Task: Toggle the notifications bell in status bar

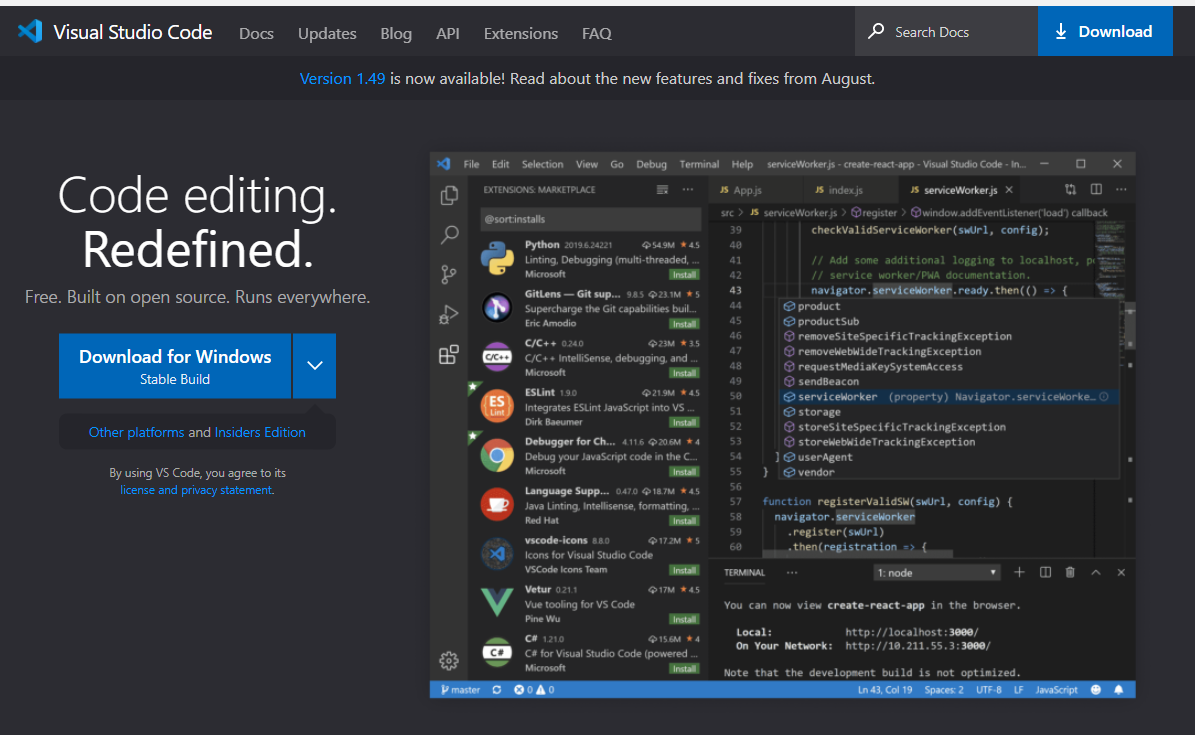Action: click(1118, 689)
